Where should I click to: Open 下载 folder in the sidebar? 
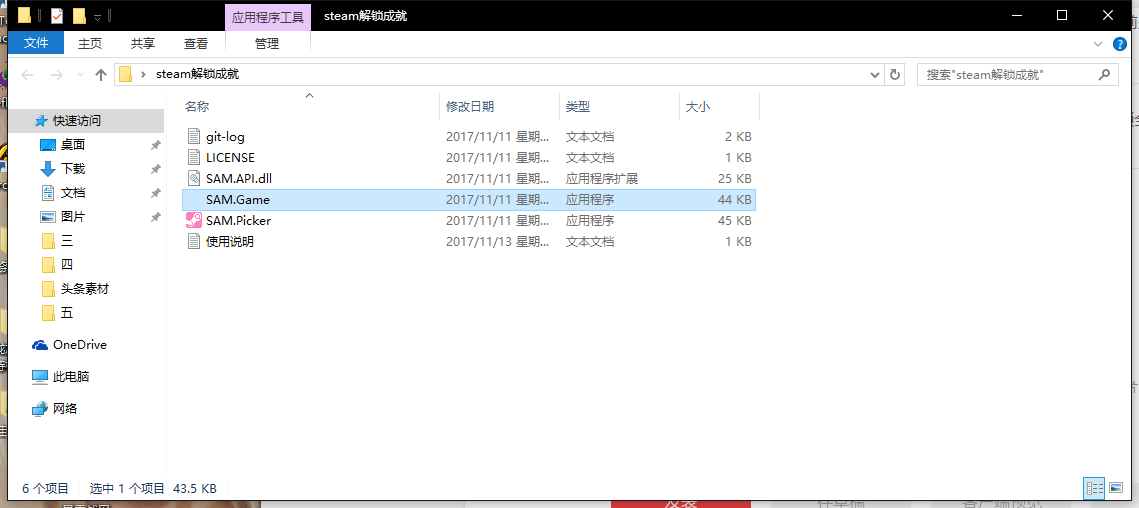click(x=62, y=169)
